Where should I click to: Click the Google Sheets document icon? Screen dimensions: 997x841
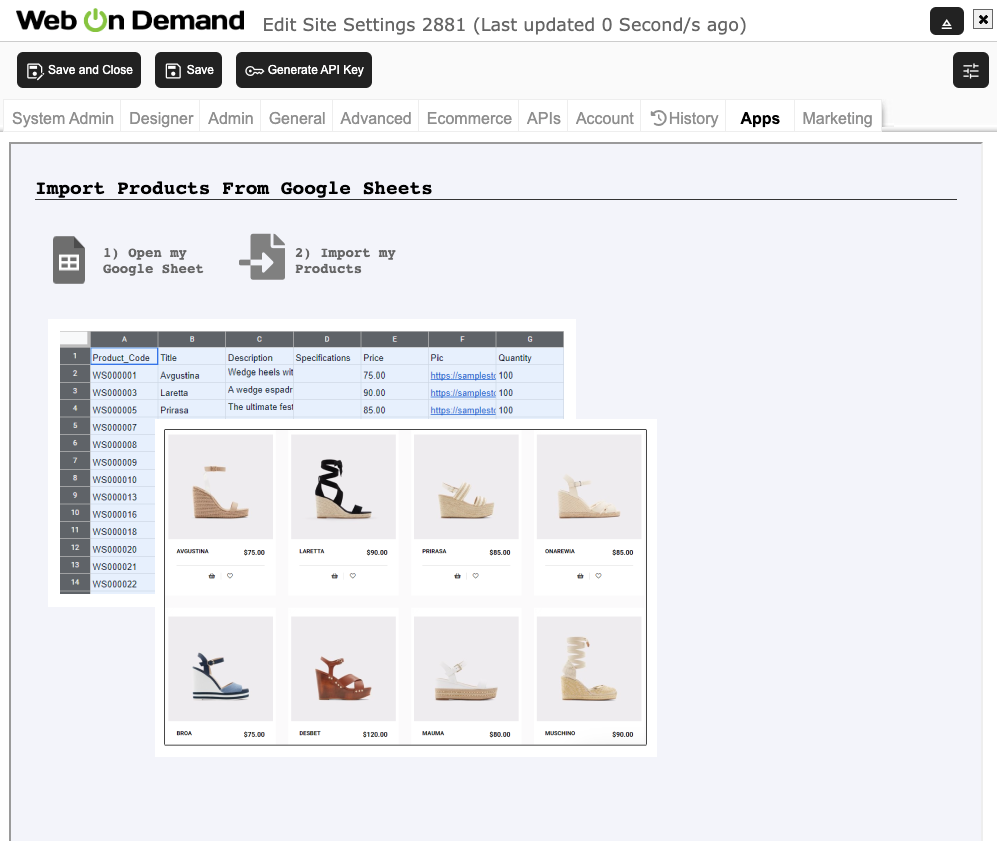tap(68, 260)
